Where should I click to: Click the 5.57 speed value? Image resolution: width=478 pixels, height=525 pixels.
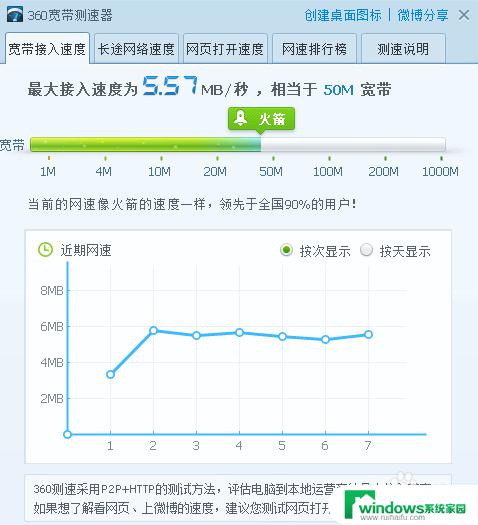coord(171,86)
